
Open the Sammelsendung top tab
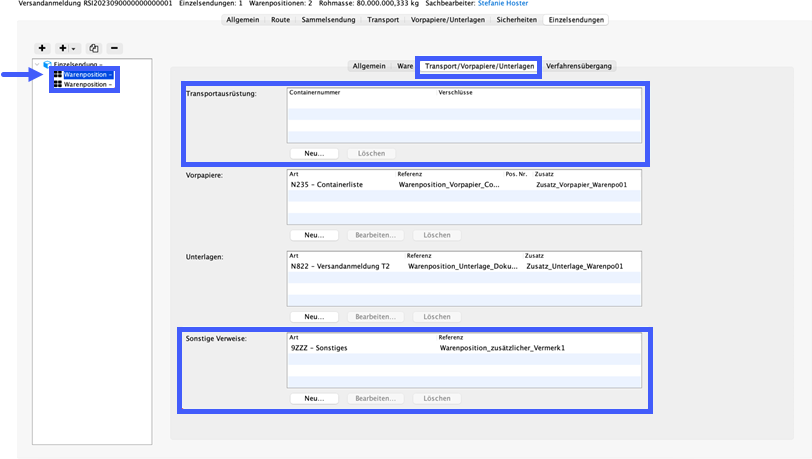coord(330,19)
